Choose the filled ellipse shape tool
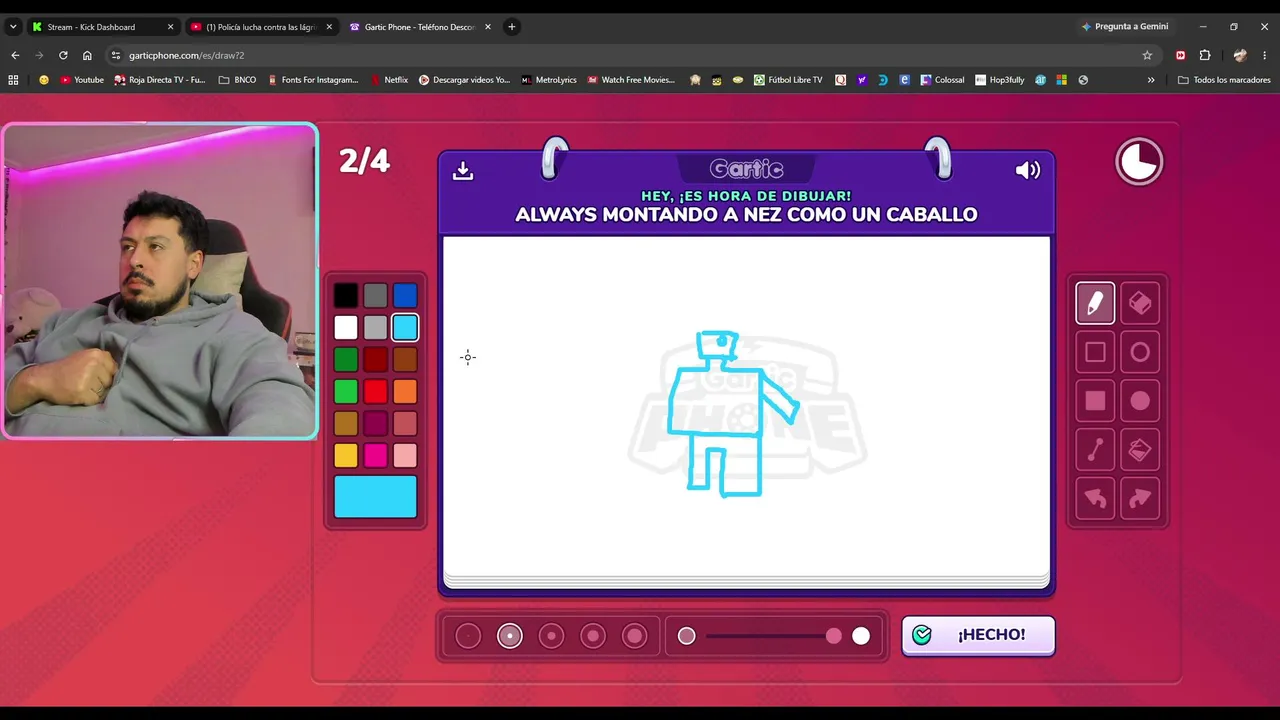The width and height of the screenshot is (1280, 720). [x=1140, y=401]
